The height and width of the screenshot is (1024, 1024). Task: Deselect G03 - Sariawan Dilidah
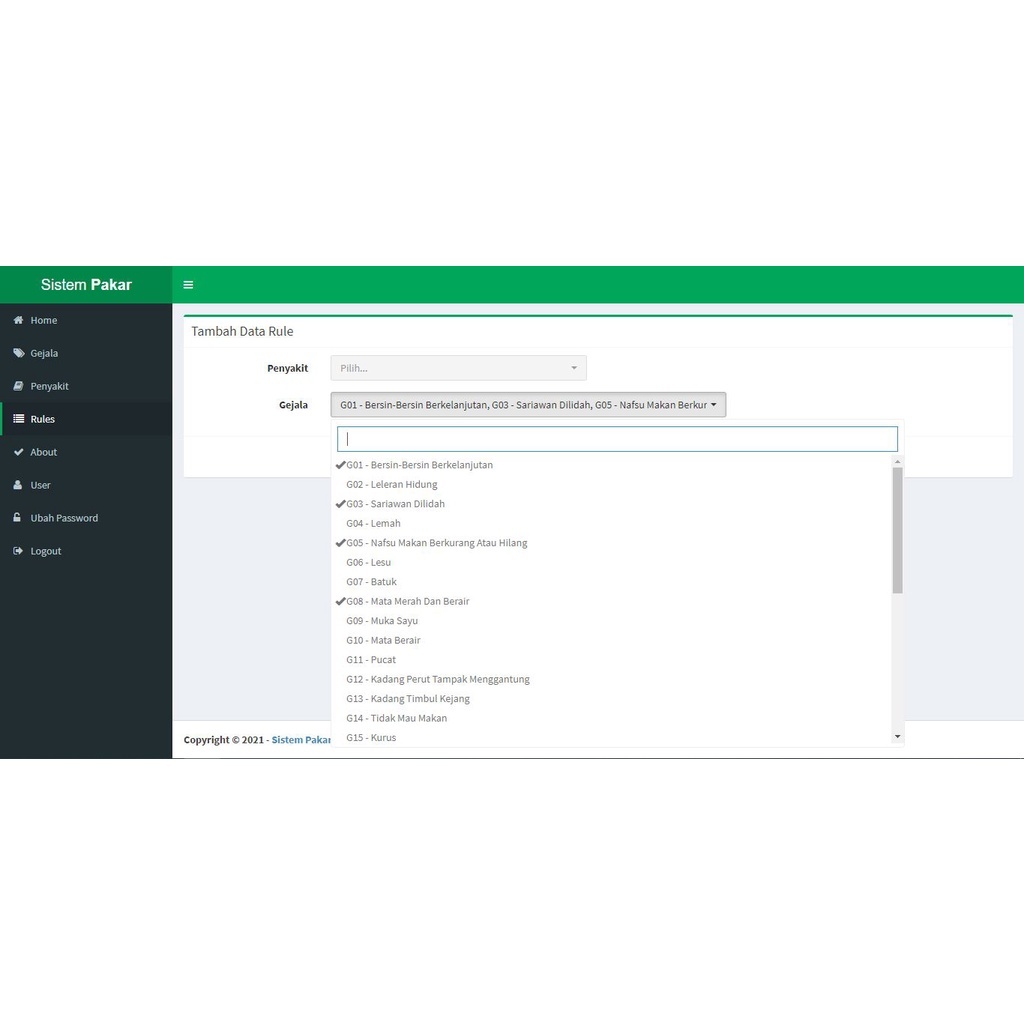[x=611, y=504]
